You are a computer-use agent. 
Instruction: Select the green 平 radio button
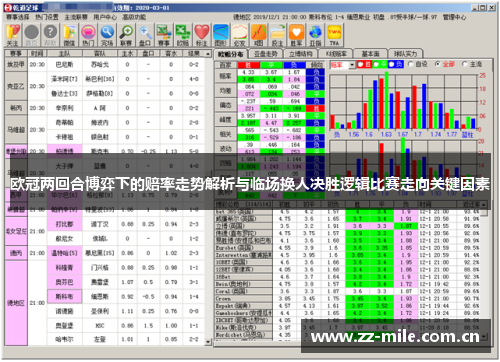pyautogui.click(x=376, y=64)
